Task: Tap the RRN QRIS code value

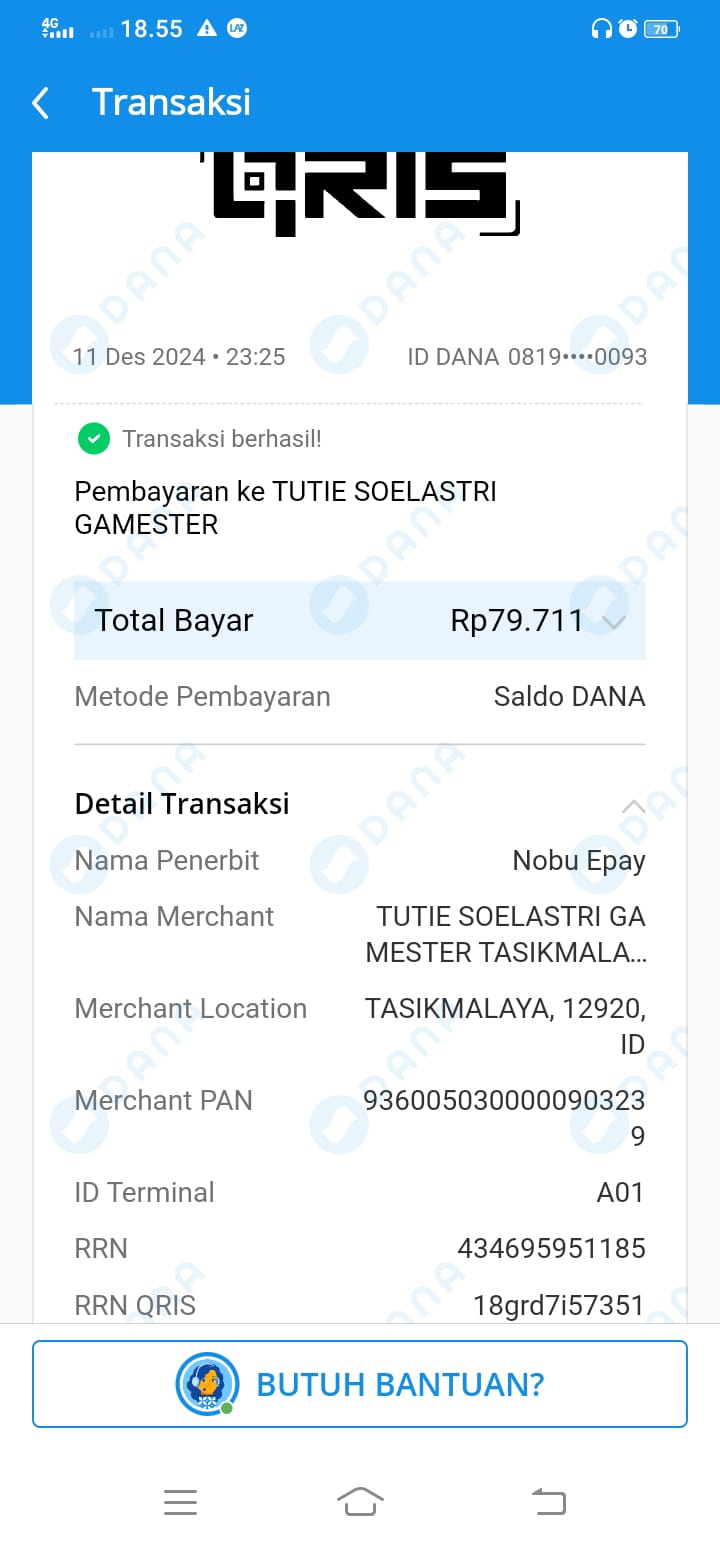Action: [558, 1305]
